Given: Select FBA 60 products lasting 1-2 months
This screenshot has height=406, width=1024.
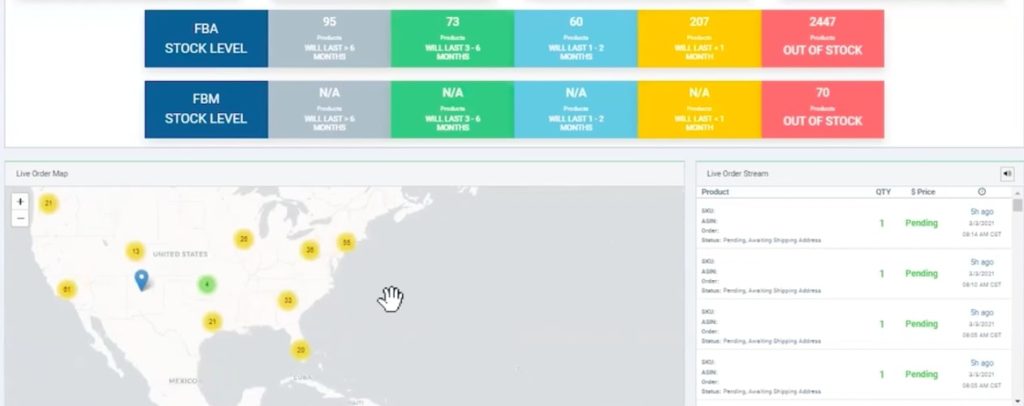Looking at the screenshot, I should point(576,39).
